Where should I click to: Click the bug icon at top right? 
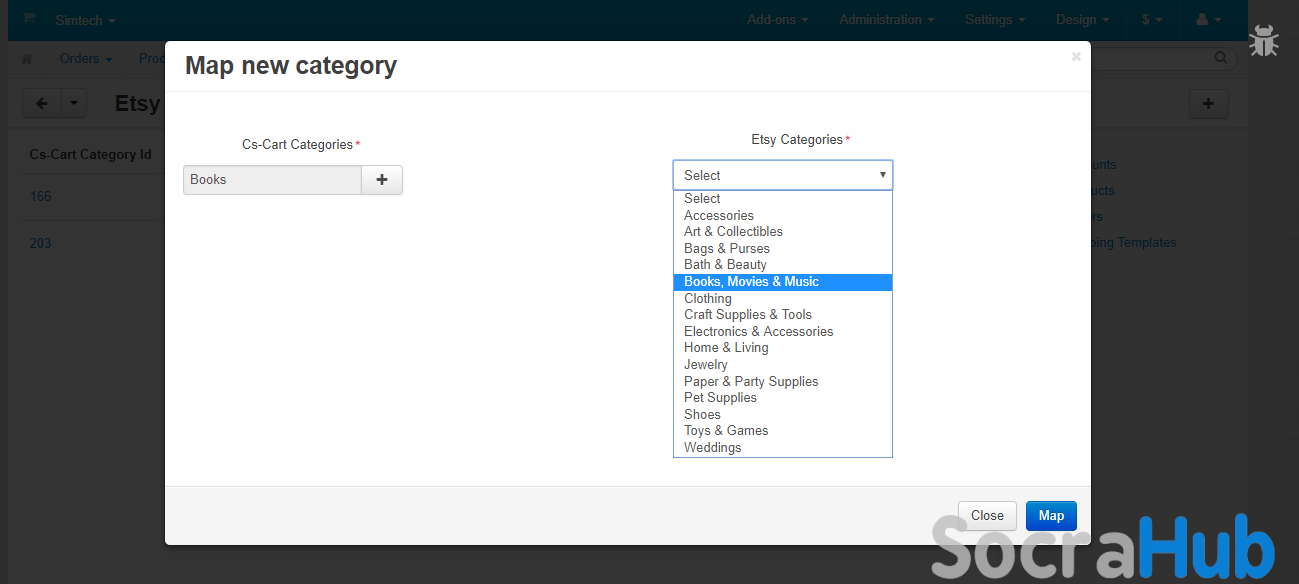pyautogui.click(x=1264, y=40)
